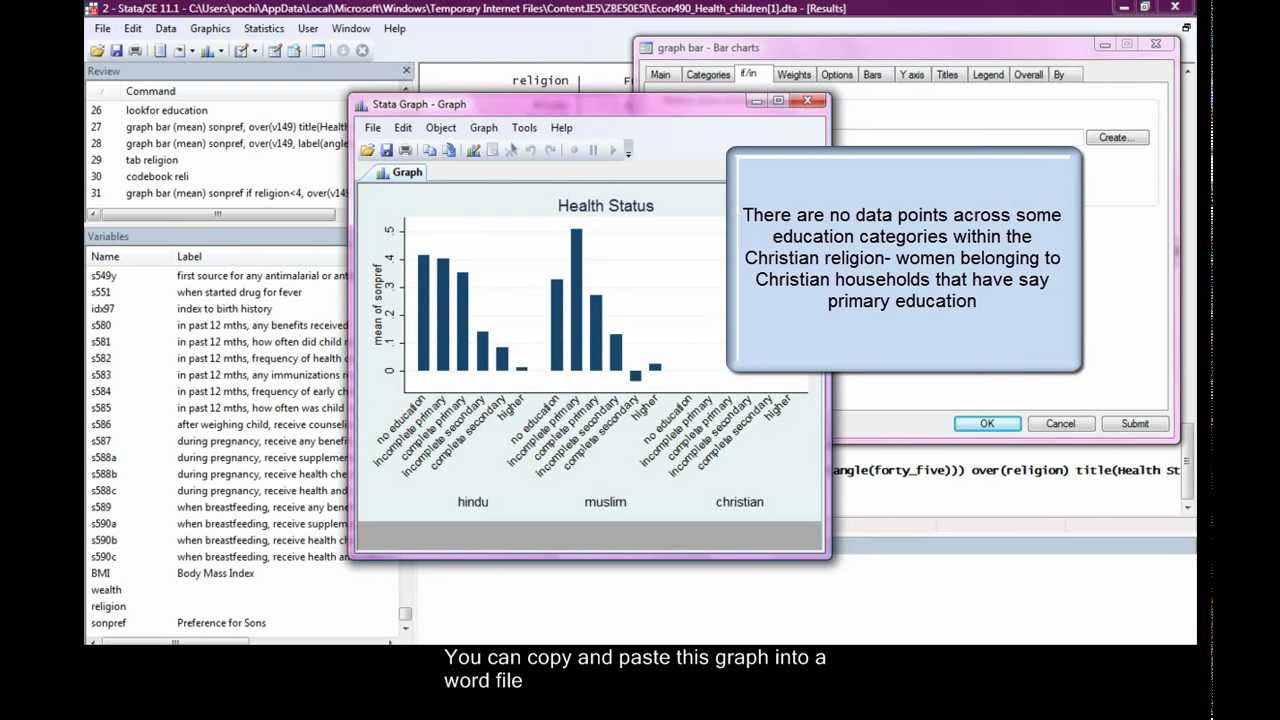This screenshot has width=1280, height=720.
Task: Open Do-file Editor icon in main toolbar
Action: 241,50
